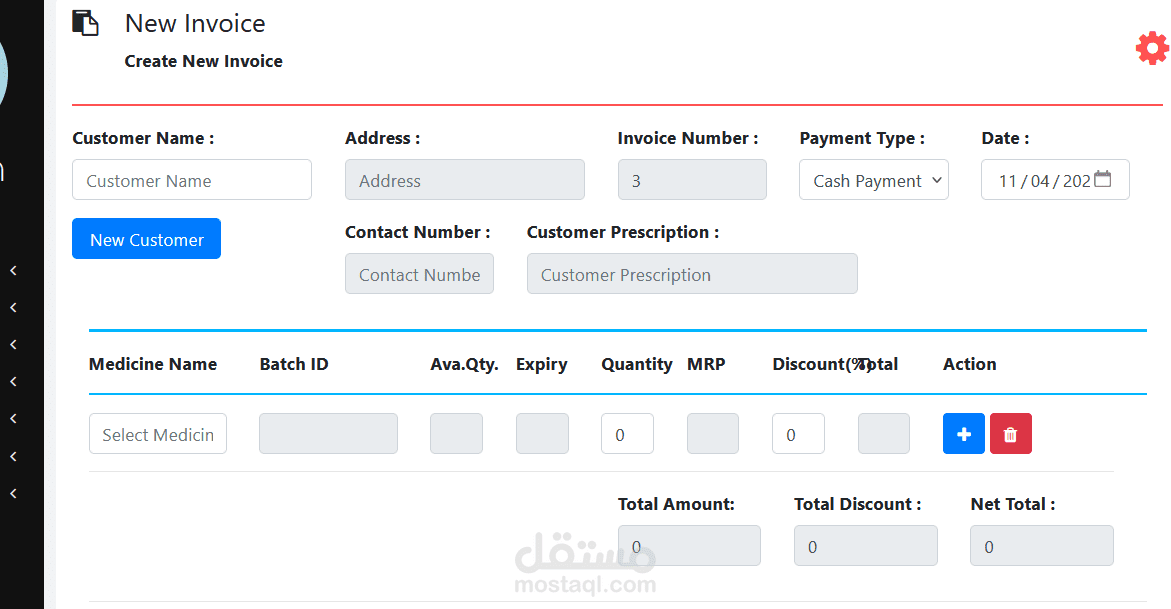
Task: Click the Expiry field in medicine row
Action: (542, 433)
